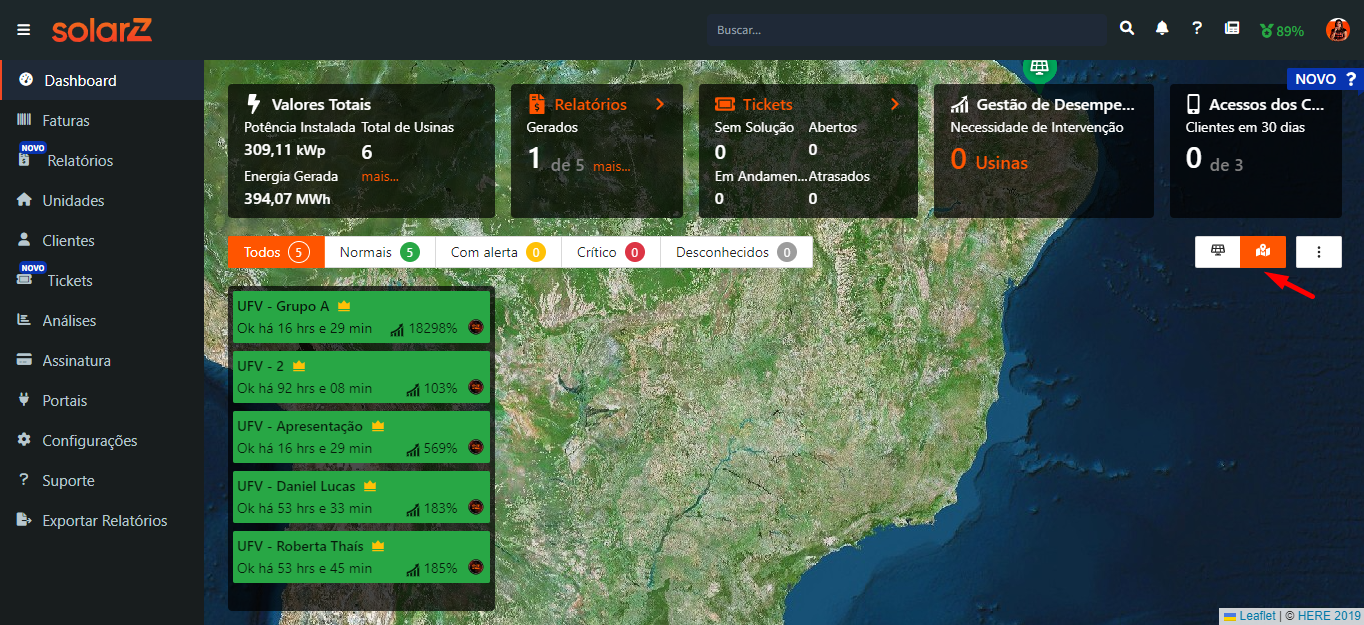Viewport: 1364px width, 625px height.
Task: Open the news icon in top bar
Action: [1232, 29]
